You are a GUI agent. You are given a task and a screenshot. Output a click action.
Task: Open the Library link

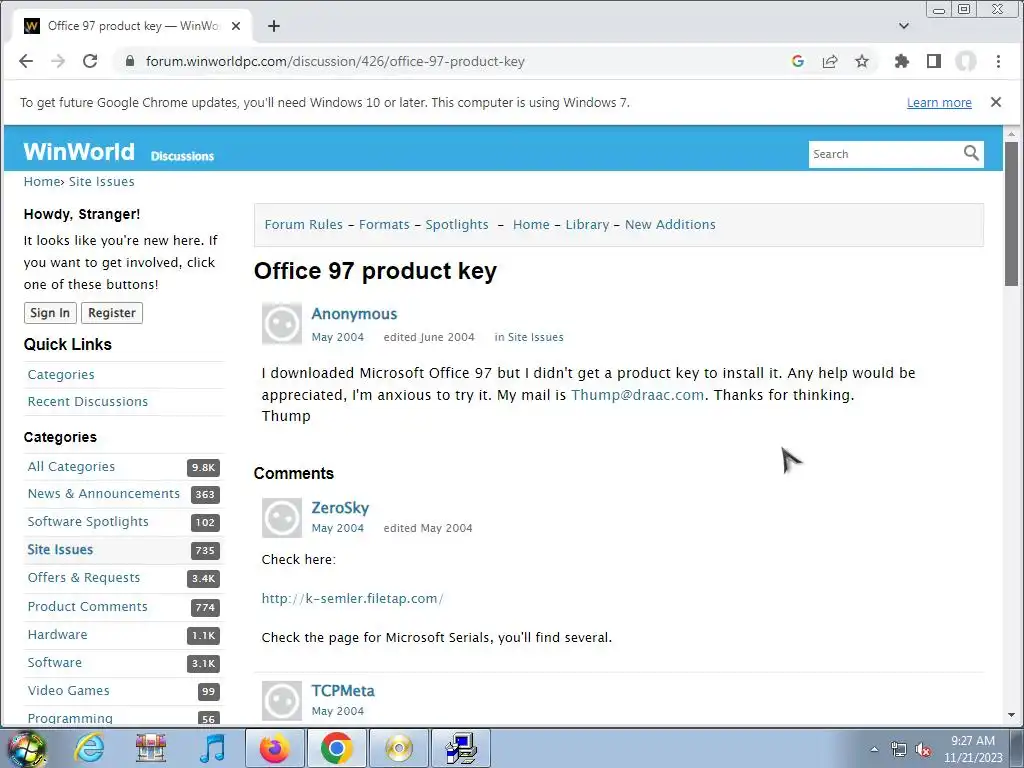click(x=587, y=225)
